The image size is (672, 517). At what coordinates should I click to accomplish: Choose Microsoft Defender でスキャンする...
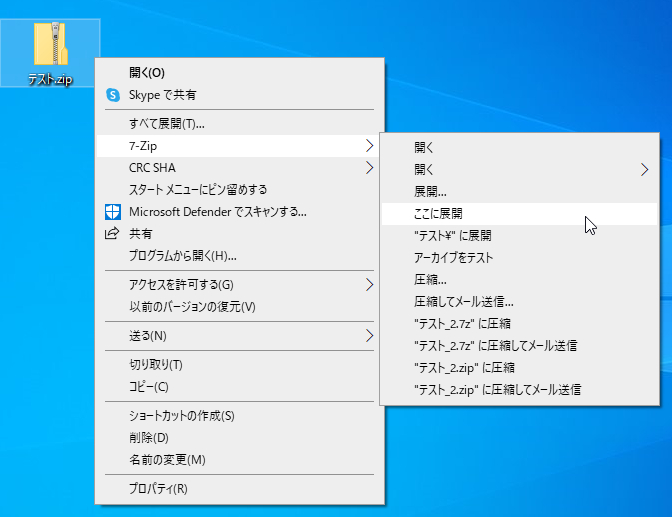click(240, 212)
